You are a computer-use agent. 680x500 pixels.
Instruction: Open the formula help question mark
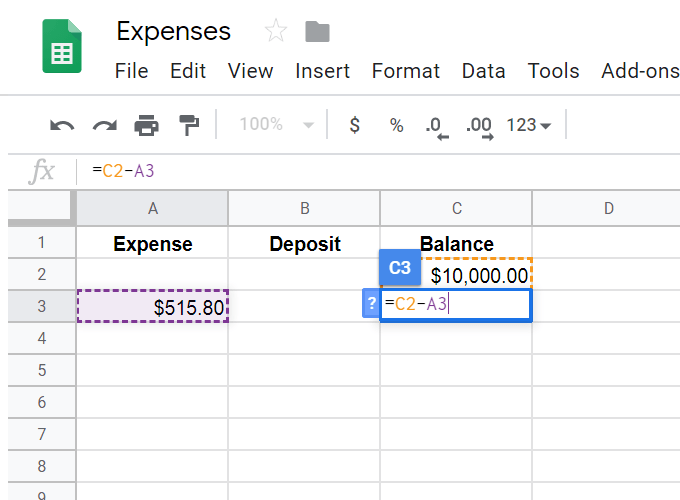coord(371,303)
